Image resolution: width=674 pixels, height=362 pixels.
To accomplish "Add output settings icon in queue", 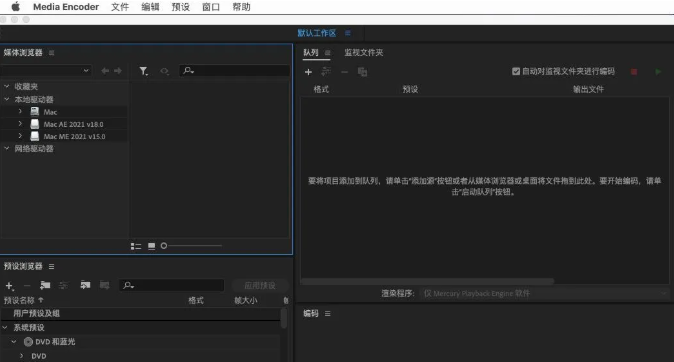I will point(326,71).
